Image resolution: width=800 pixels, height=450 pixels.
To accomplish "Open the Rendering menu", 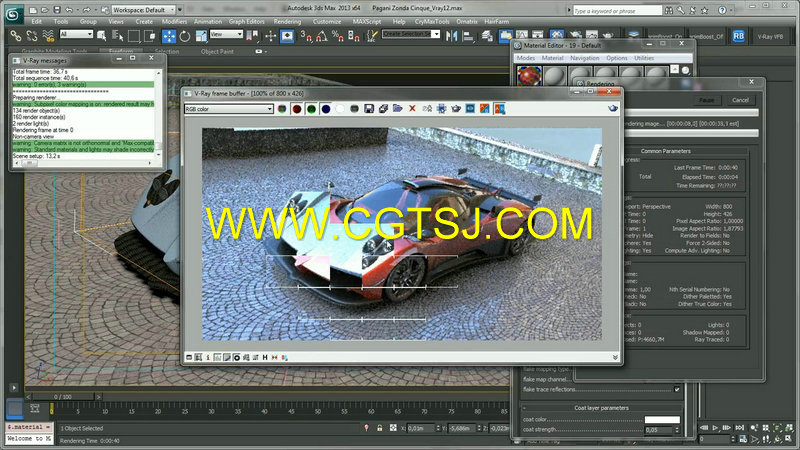I will coord(287,21).
